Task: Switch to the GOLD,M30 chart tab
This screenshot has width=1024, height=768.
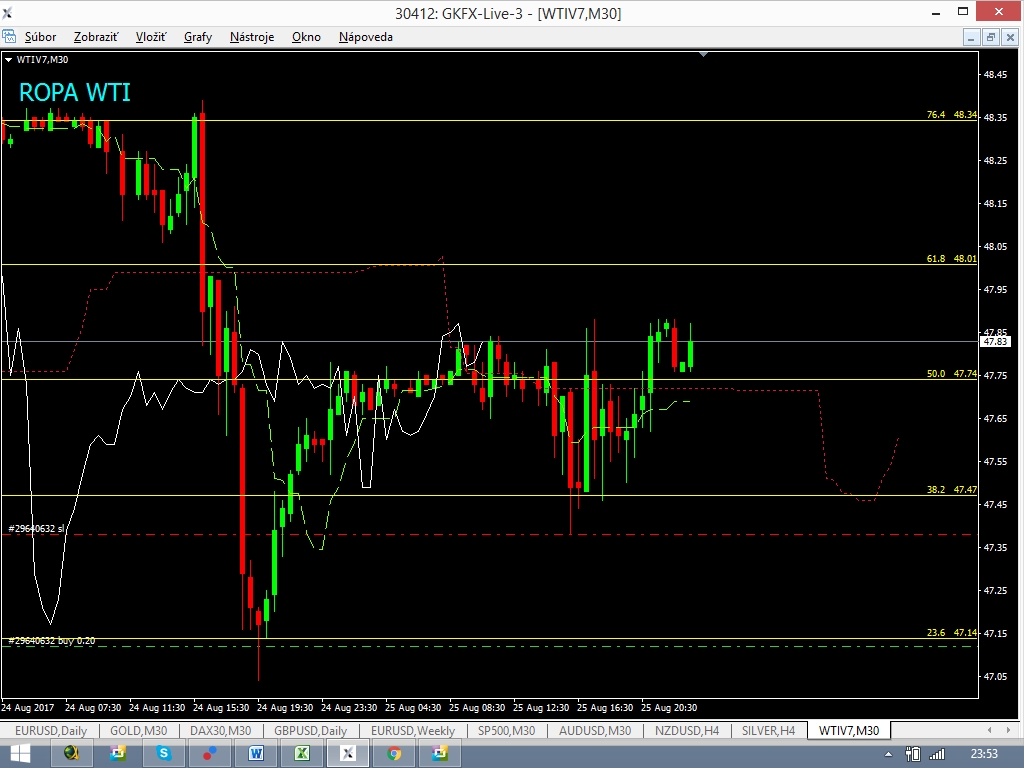Action: pos(138,731)
